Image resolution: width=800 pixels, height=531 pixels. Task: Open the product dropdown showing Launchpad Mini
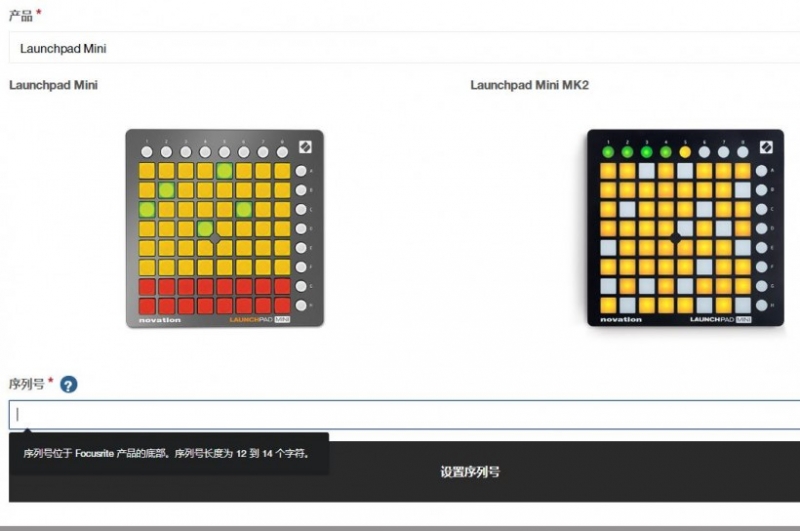pos(404,48)
